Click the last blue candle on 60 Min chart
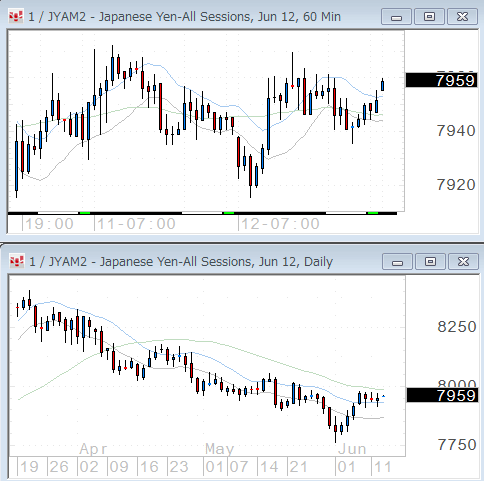 pyautogui.click(x=382, y=85)
